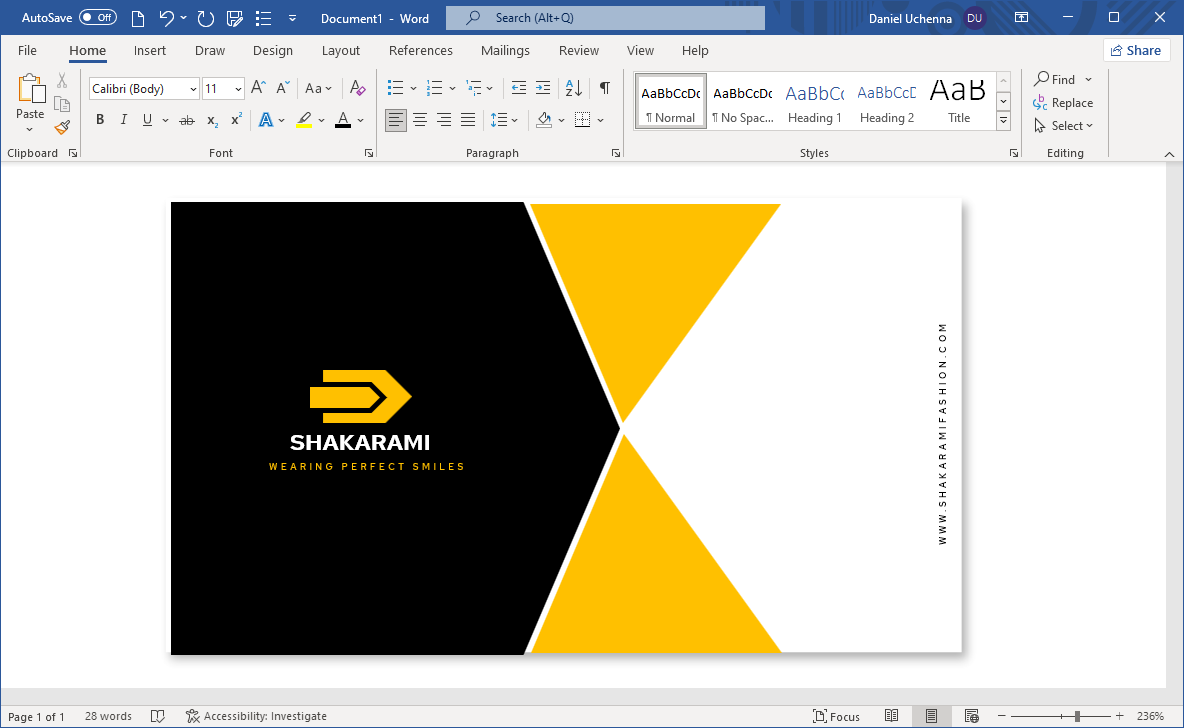Expand the Styles gallery more arrow
Viewport: 1184px width, 728px height.
click(x=1004, y=122)
